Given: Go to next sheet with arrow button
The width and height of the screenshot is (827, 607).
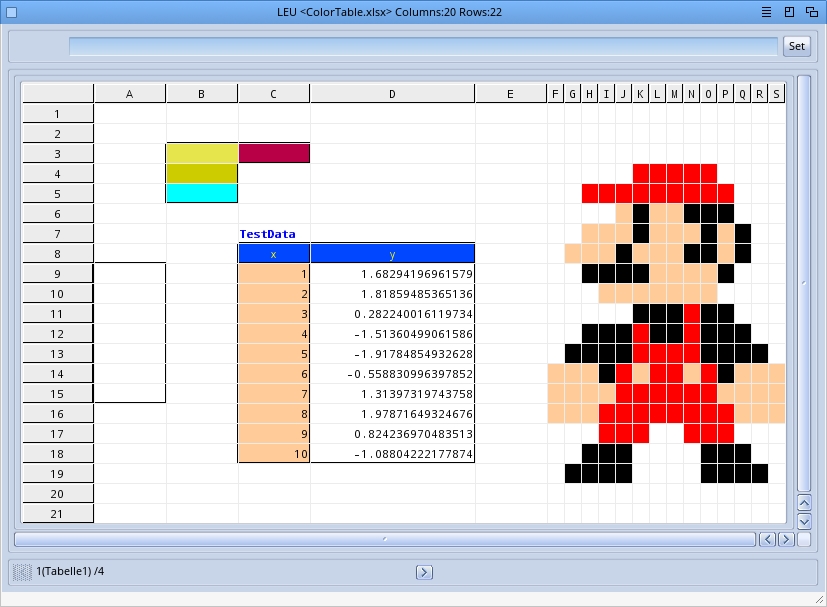Looking at the screenshot, I should [424, 572].
